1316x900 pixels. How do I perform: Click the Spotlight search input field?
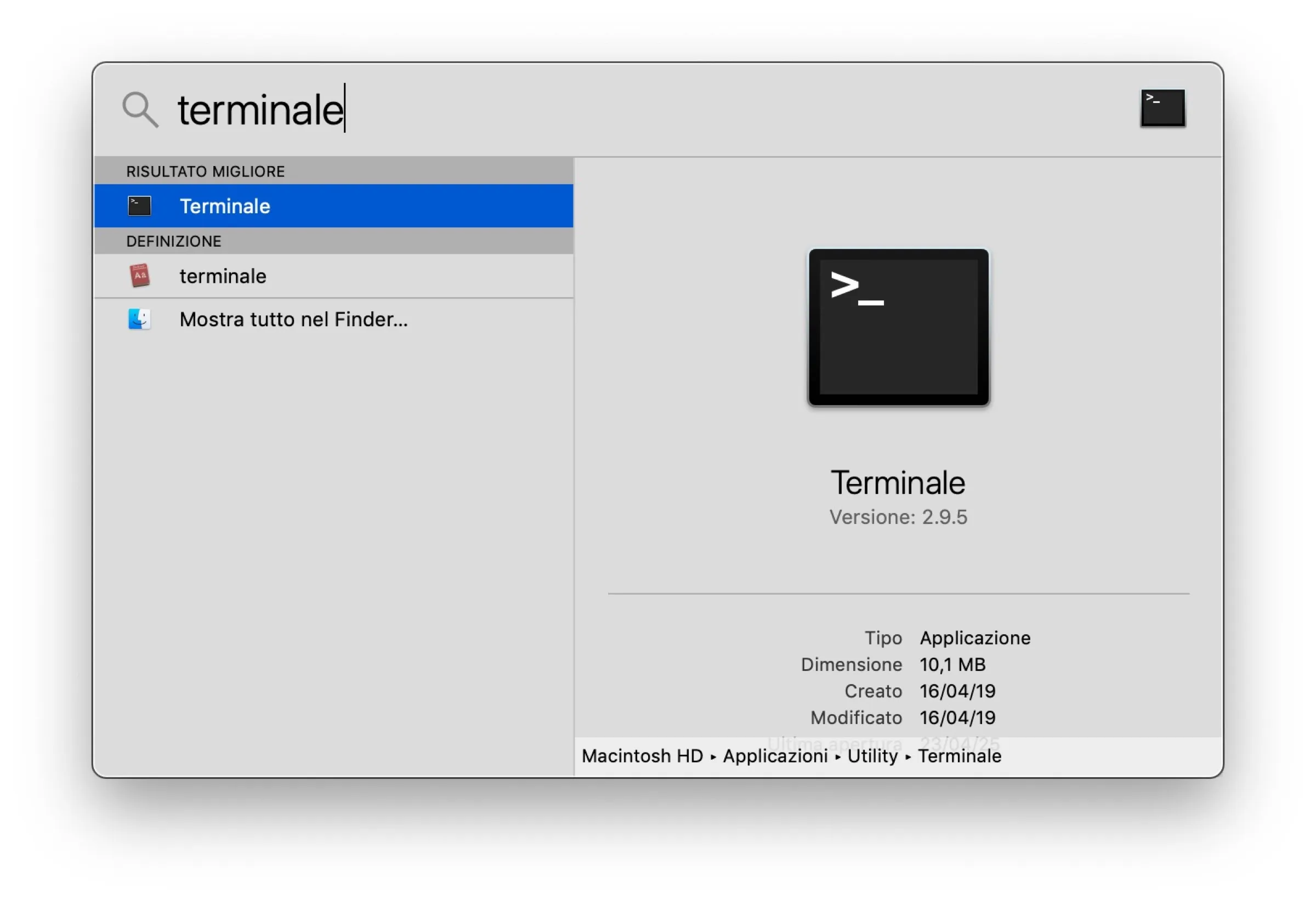pyautogui.click(x=396, y=109)
